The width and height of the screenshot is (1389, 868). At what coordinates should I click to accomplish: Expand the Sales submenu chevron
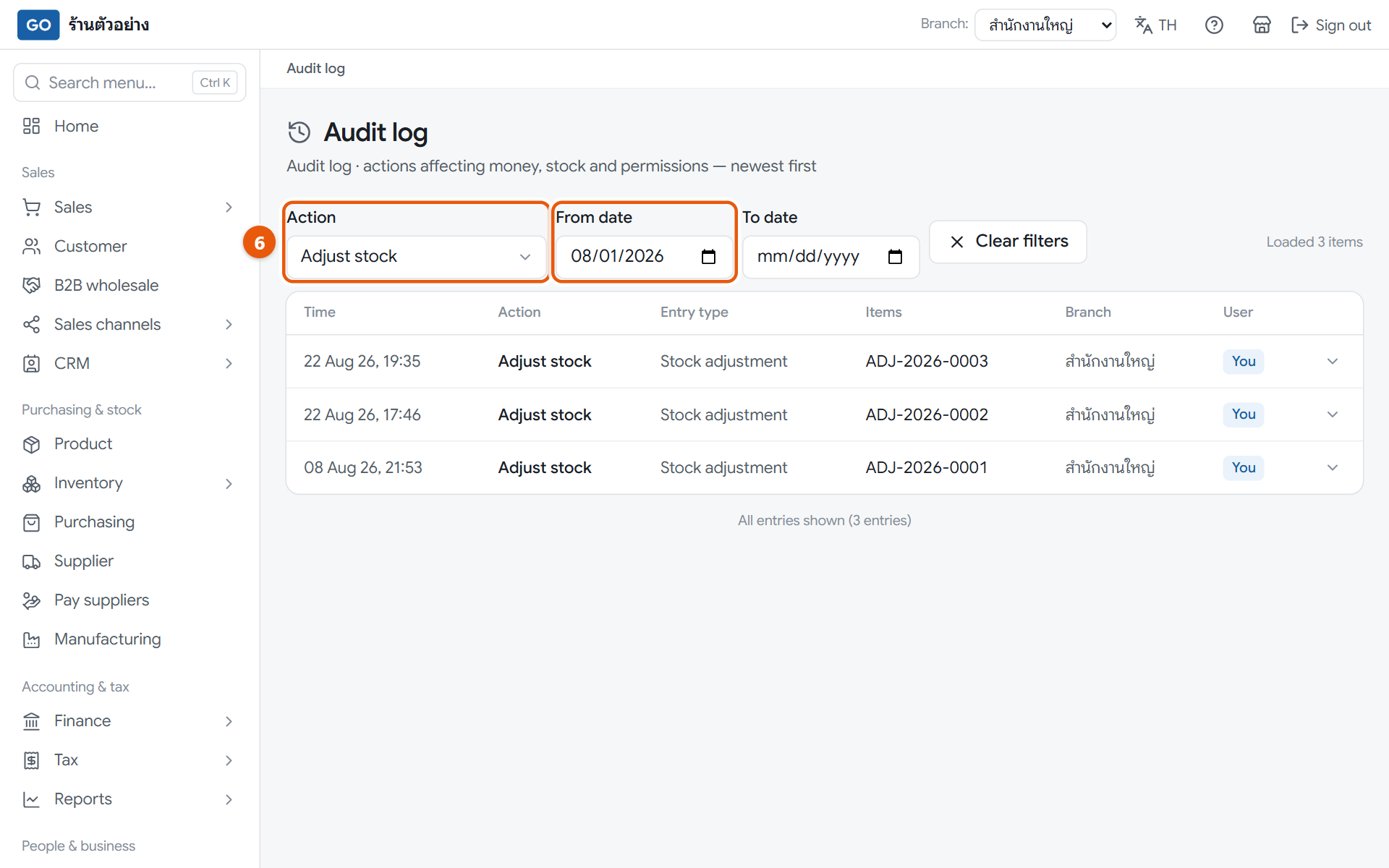(229, 208)
